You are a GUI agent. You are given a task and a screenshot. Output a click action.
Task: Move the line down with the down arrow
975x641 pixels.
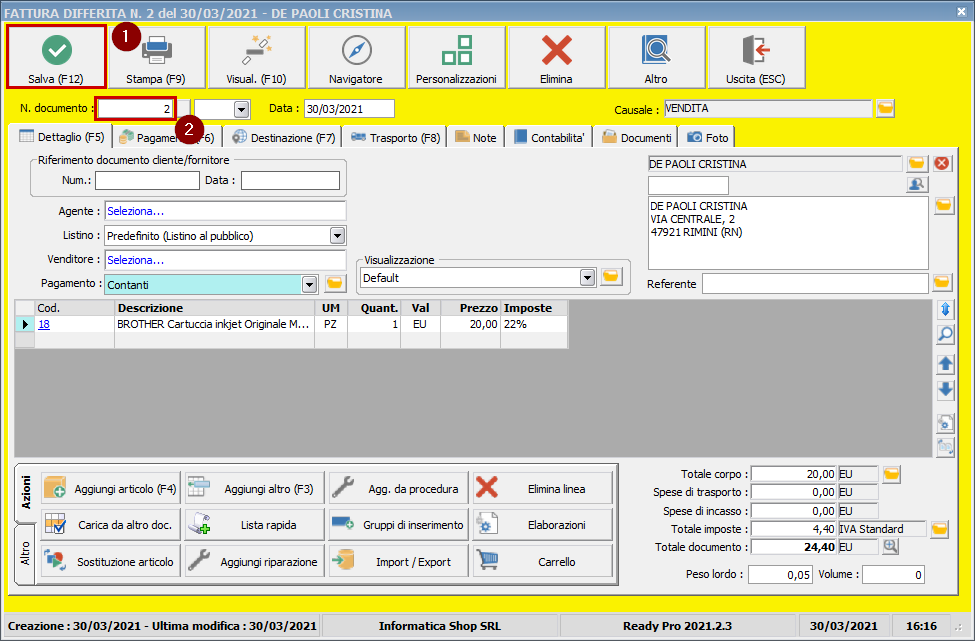[x=945, y=390]
